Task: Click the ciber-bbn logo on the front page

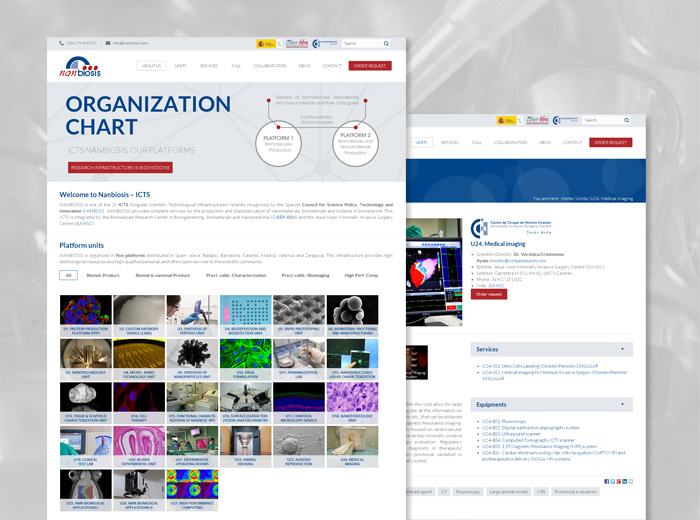Action: click(297, 43)
